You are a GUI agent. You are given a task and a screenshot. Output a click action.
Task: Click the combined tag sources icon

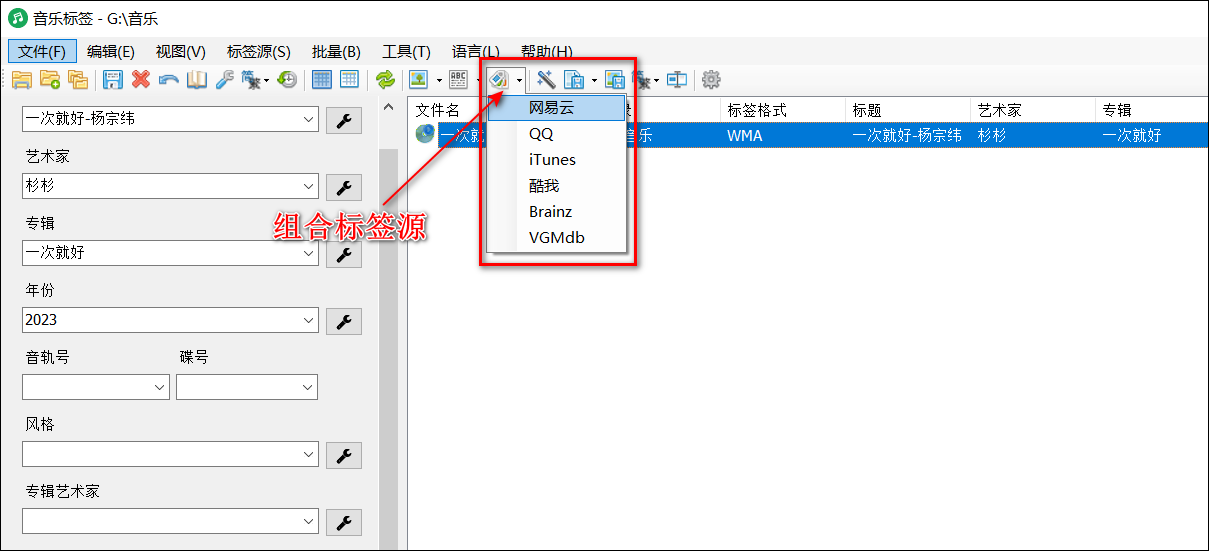pyautogui.click(x=500, y=80)
